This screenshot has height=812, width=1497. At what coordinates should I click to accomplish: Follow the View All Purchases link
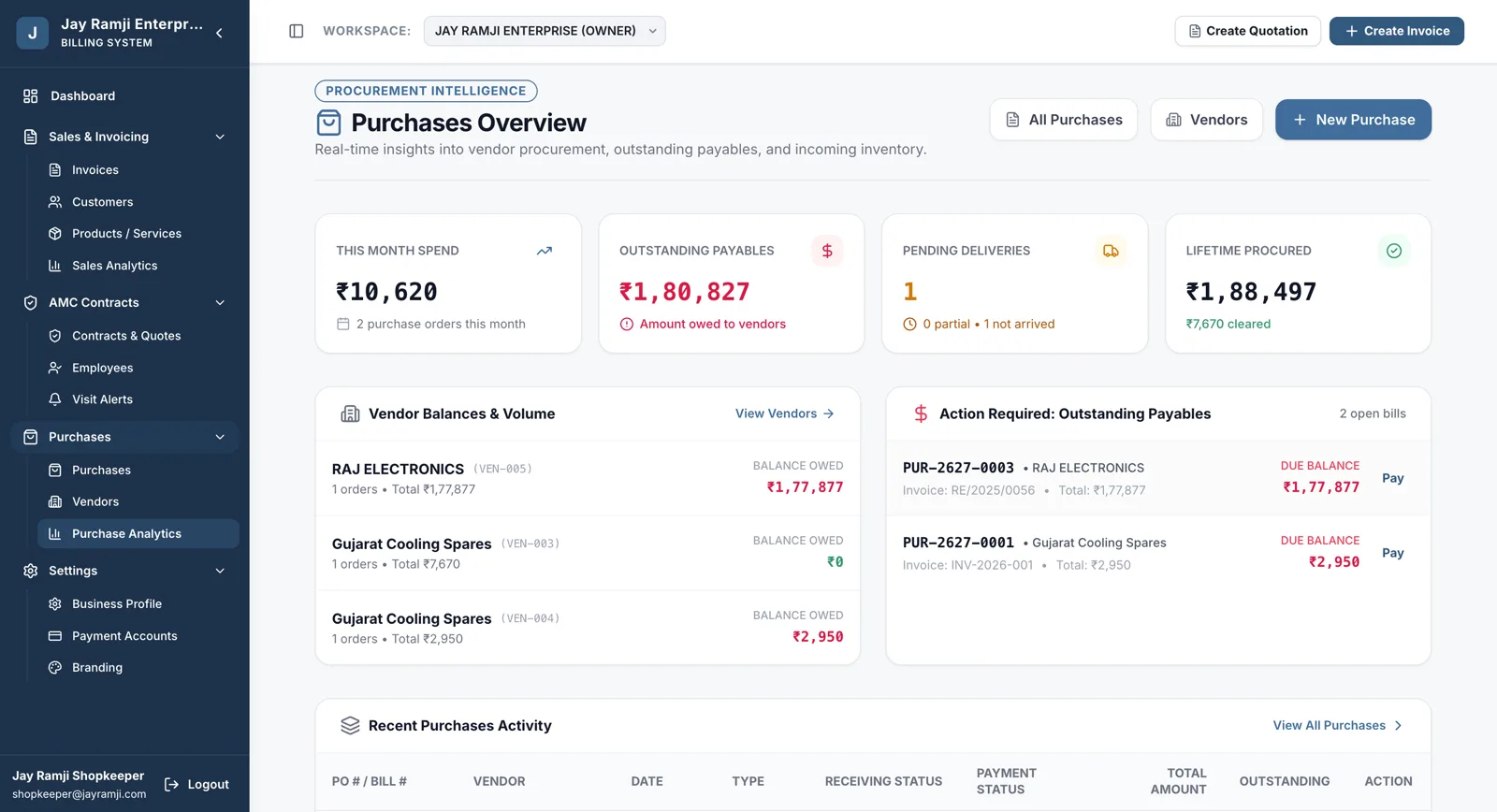pos(1338,726)
